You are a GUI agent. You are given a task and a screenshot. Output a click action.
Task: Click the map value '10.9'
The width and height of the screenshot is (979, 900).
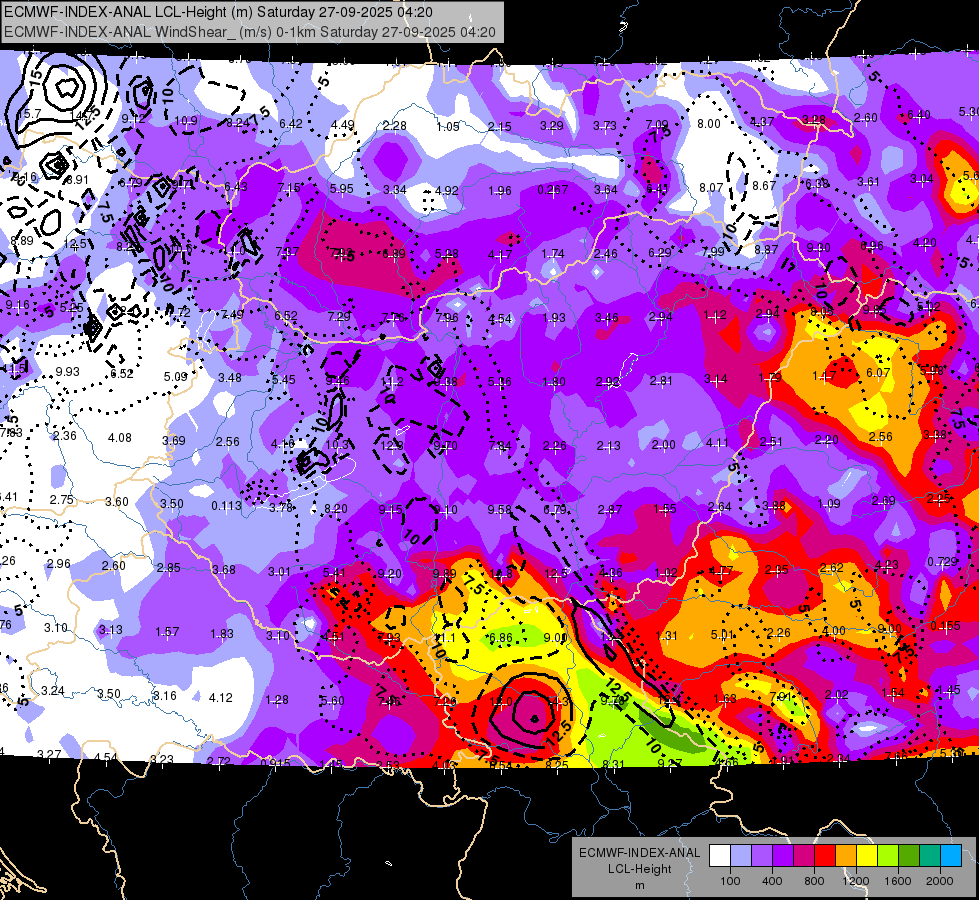tap(186, 121)
